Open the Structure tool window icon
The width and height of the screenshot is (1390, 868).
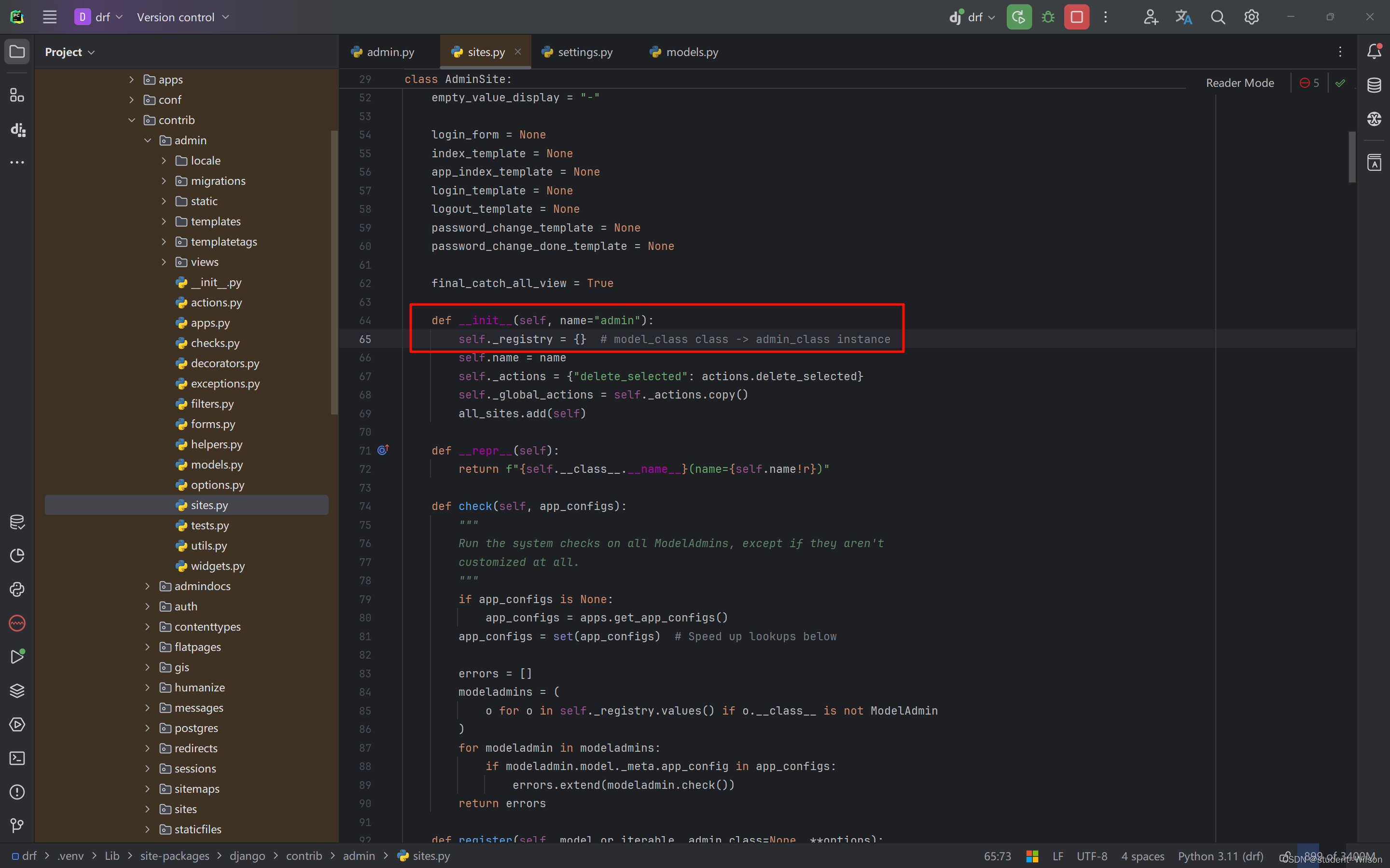coord(17,96)
